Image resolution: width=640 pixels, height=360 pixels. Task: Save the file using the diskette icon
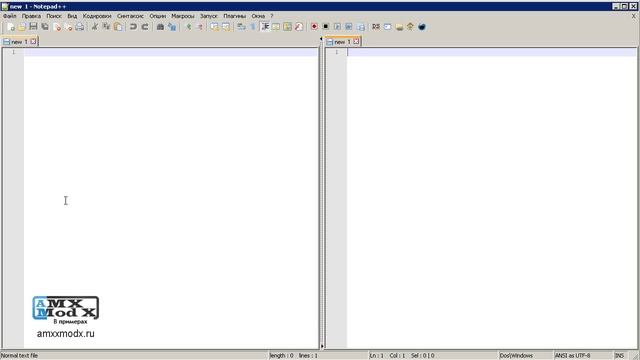33,27
